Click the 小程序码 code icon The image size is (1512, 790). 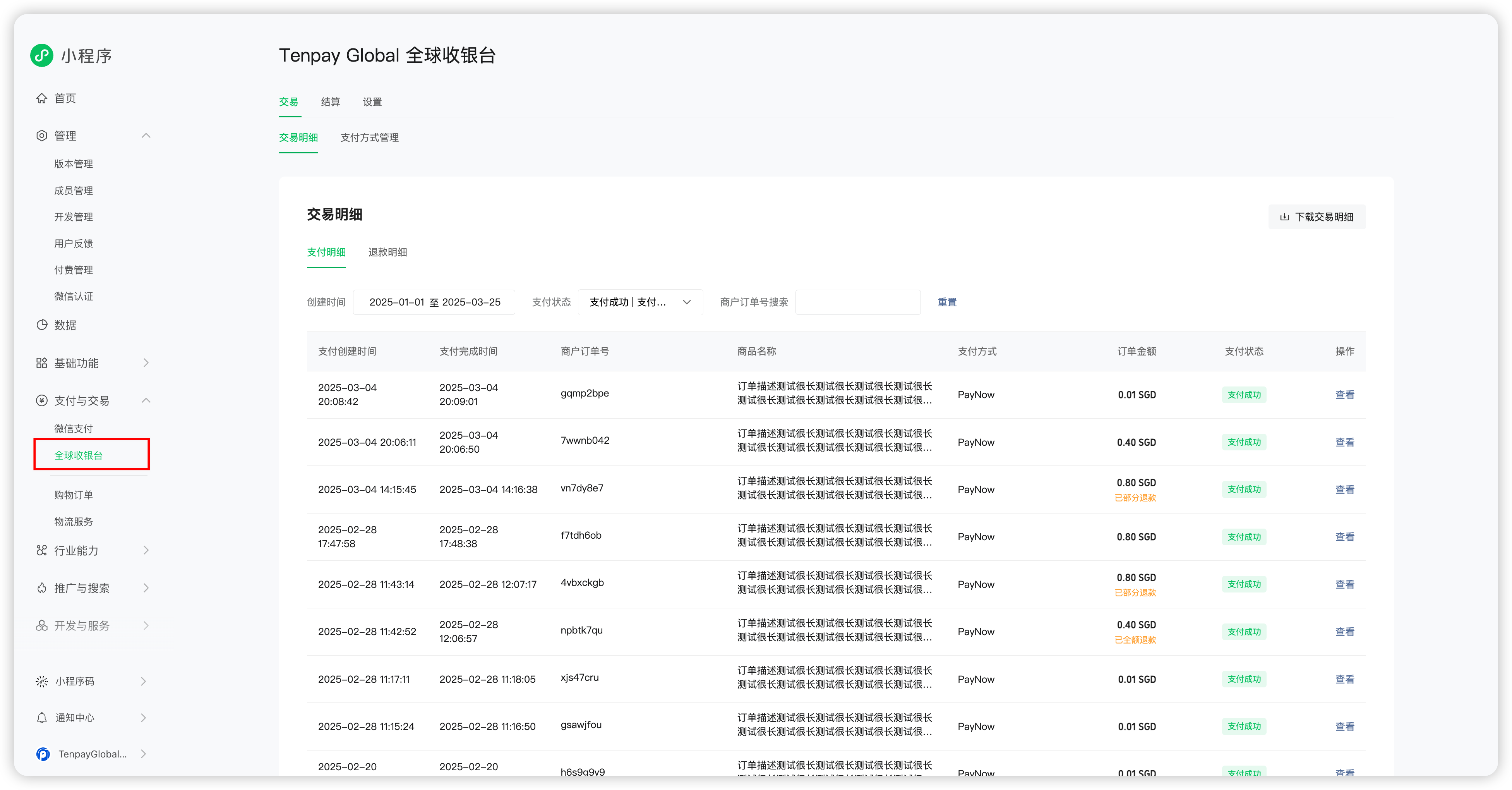(42, 681)
